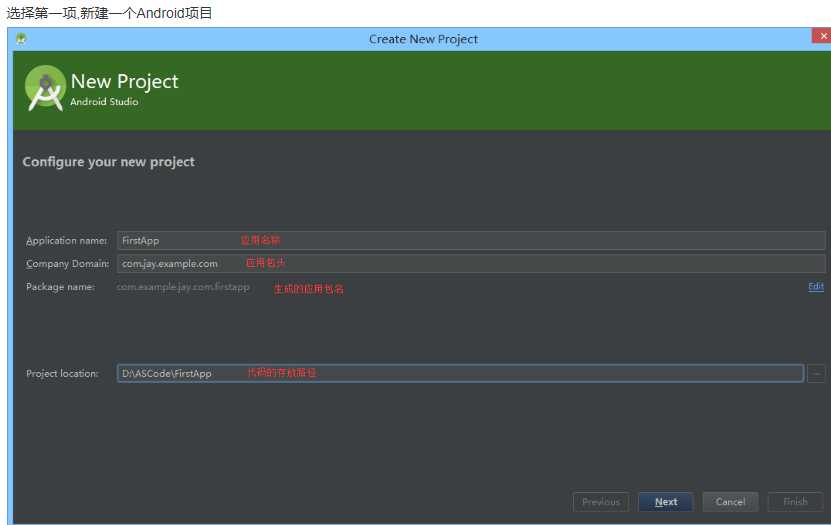
Task: Click the 'Project location:' label
Action: click(62, 373)
